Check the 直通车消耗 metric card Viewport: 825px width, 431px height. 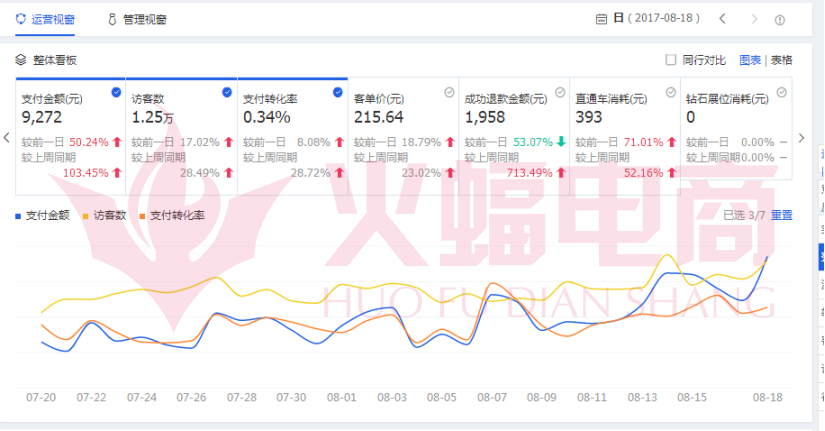click(671, 93)
